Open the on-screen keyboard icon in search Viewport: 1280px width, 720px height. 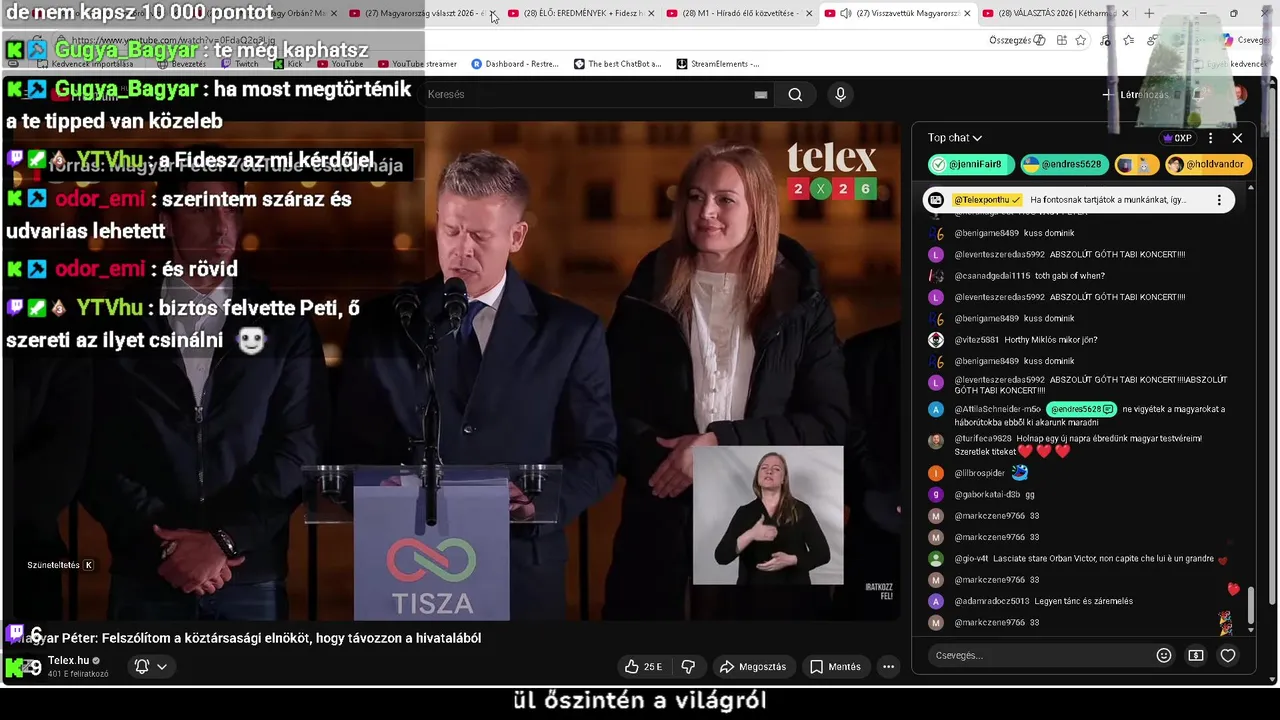pyautogui.click(x=761, y=95)
